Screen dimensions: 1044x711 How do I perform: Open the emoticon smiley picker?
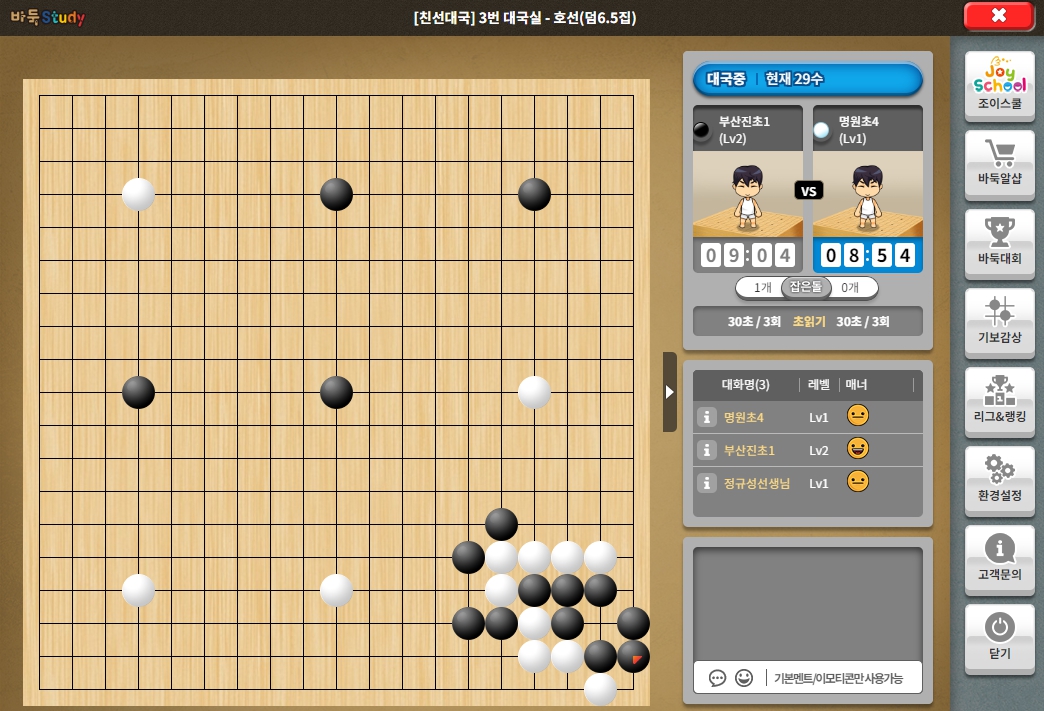pos(744,678)
